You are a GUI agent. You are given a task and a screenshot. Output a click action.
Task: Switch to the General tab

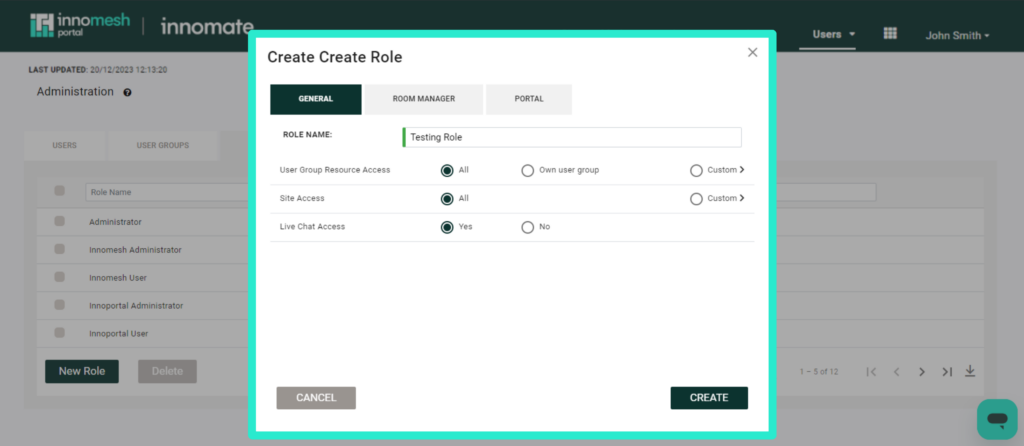[x=315, y=99]
